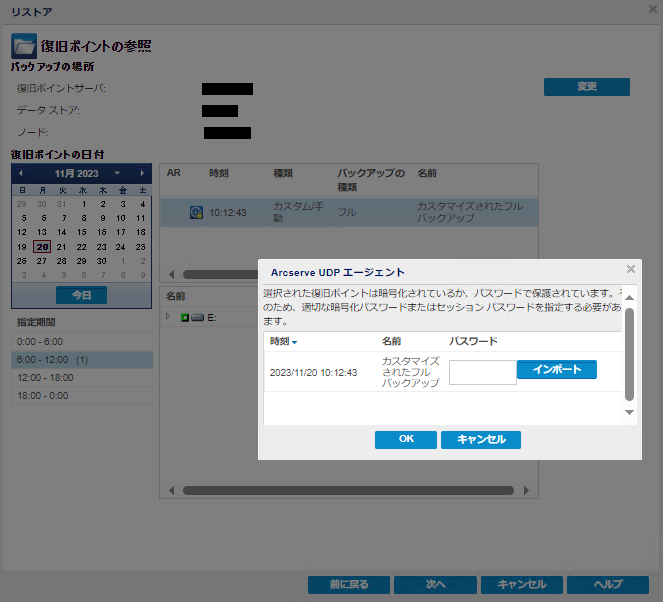Viewport: 663px width, 602px height.
Task: Select November 20 in the calendar
Action: click(x=42, y=247)
